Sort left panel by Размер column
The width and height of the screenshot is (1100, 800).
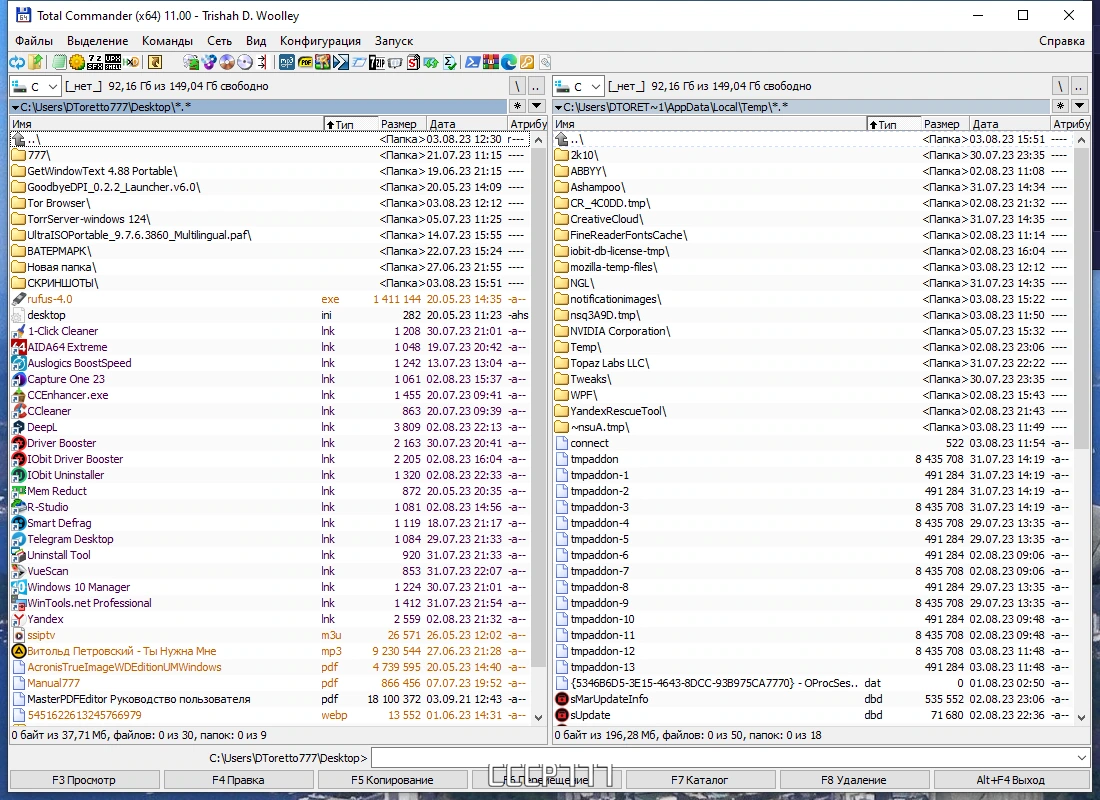coord(398,124)
